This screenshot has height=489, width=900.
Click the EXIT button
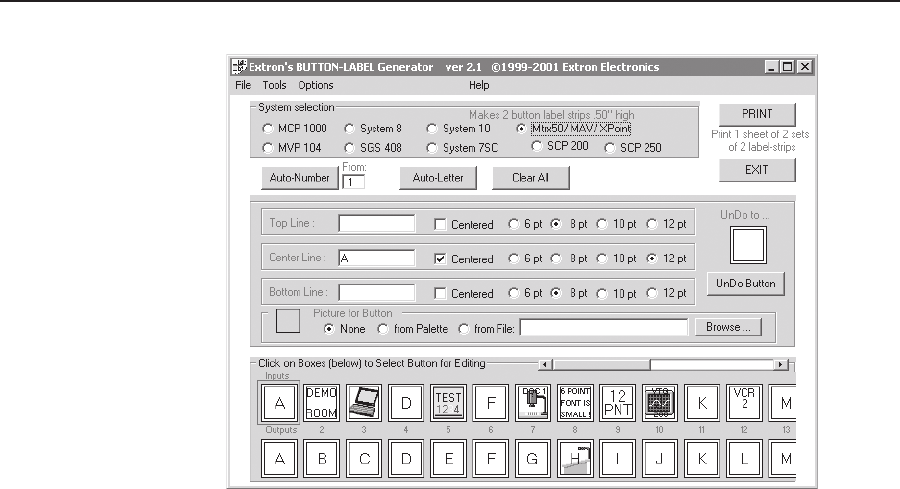click(757, 170)
